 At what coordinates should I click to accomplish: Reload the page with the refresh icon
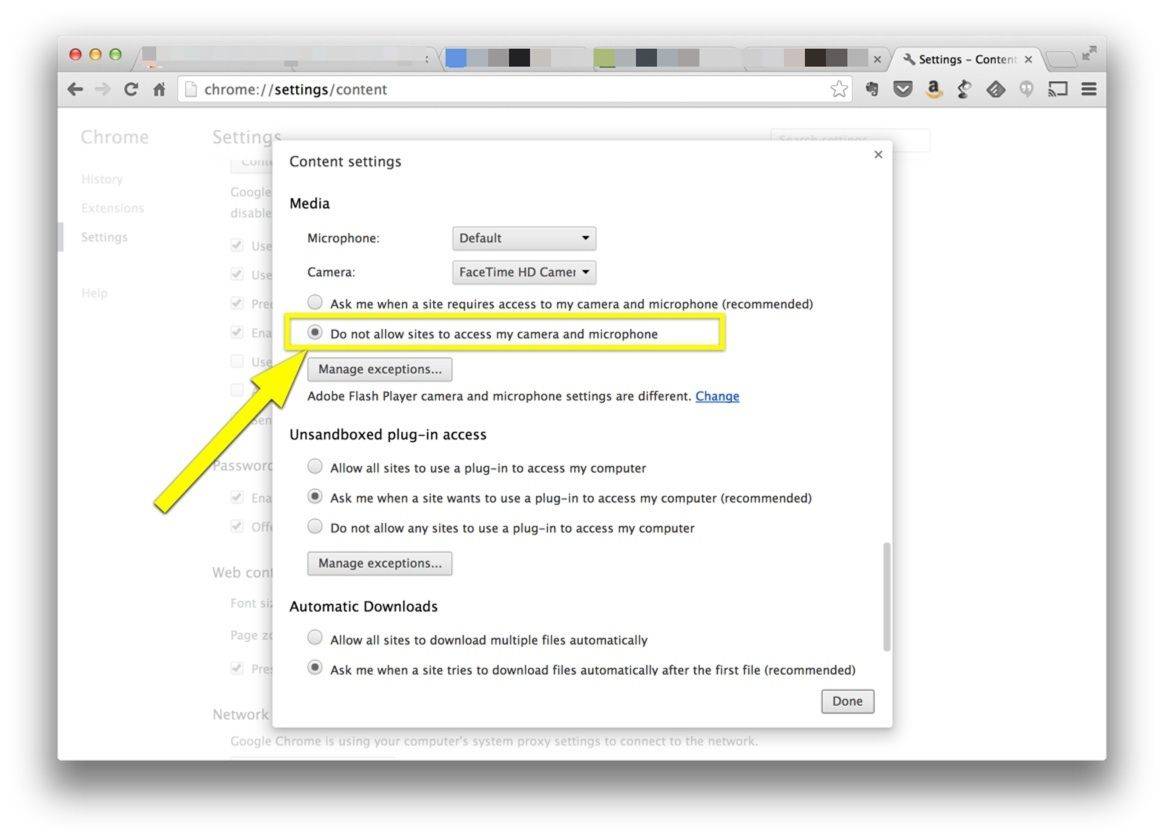131,89
